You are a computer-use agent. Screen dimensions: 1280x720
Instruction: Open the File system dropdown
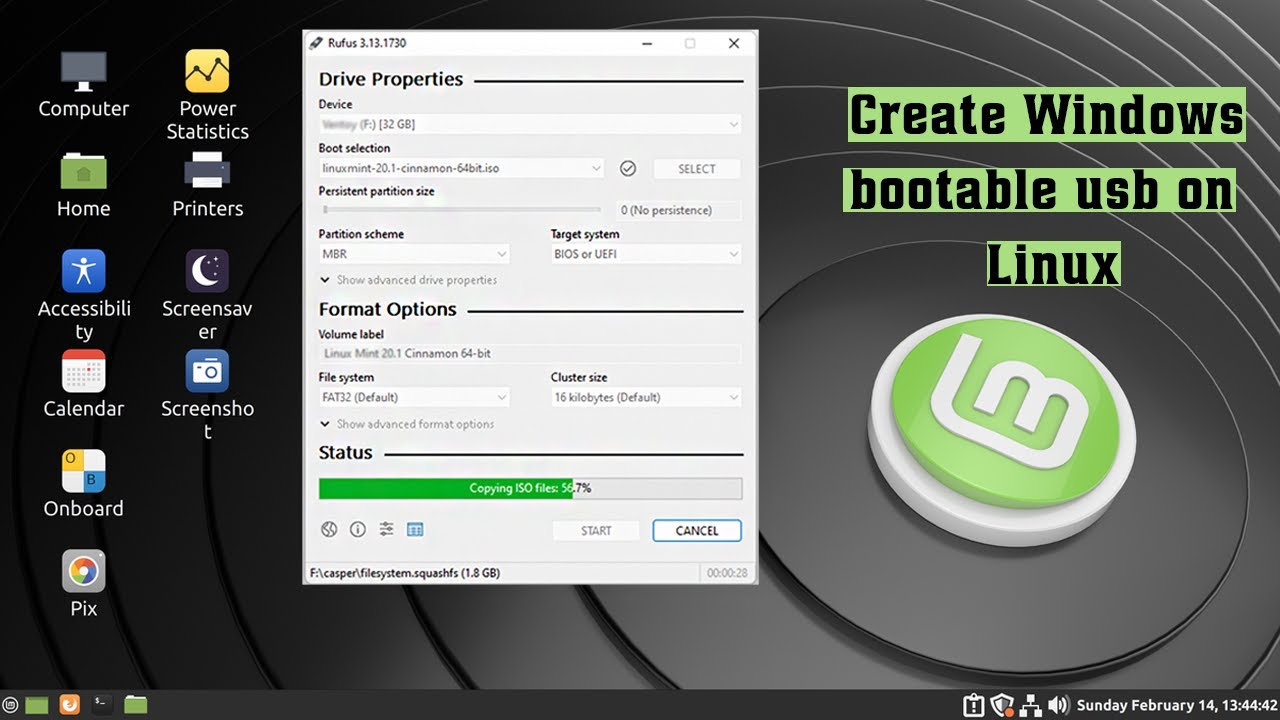[414, 397]
